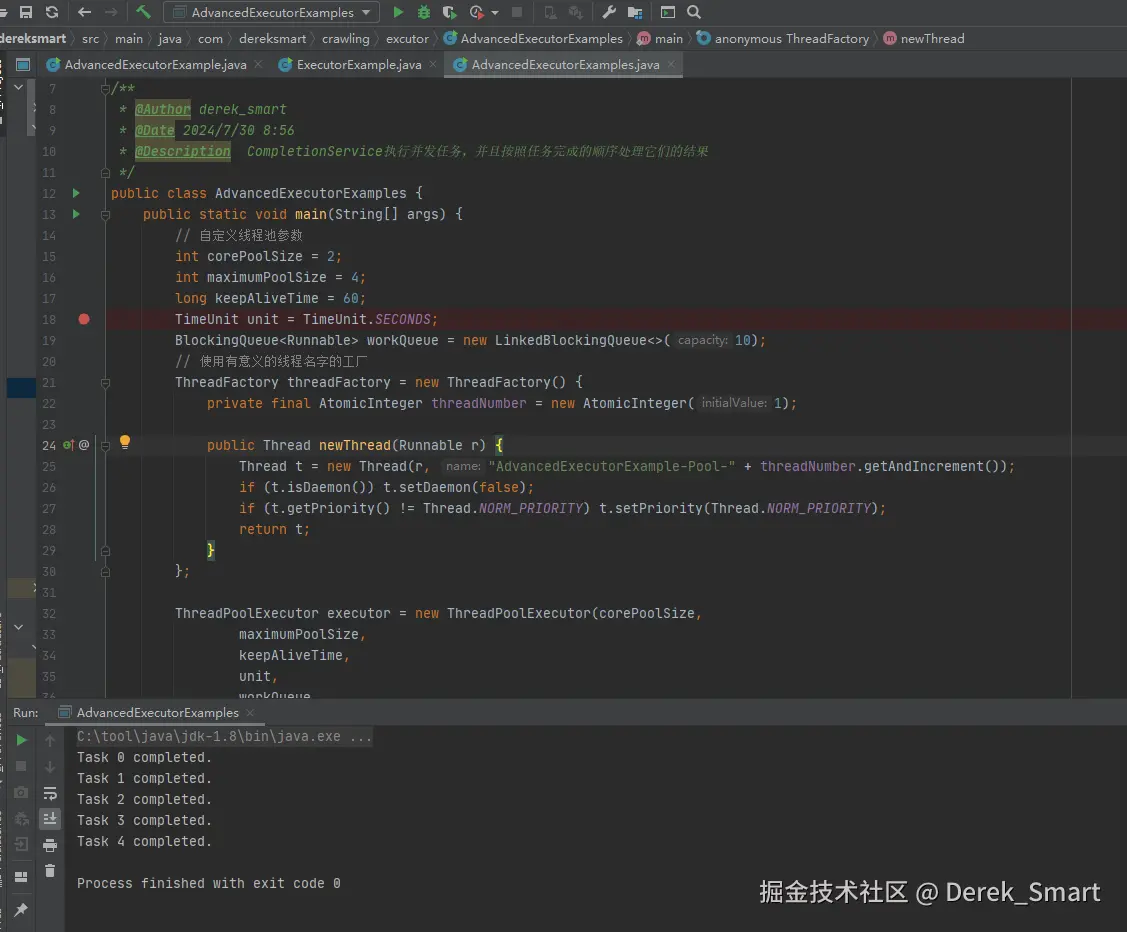This screenshot has height=932, width=1127.
Task: Pin the Run tab with pin icon
Action: coord(21,910)
